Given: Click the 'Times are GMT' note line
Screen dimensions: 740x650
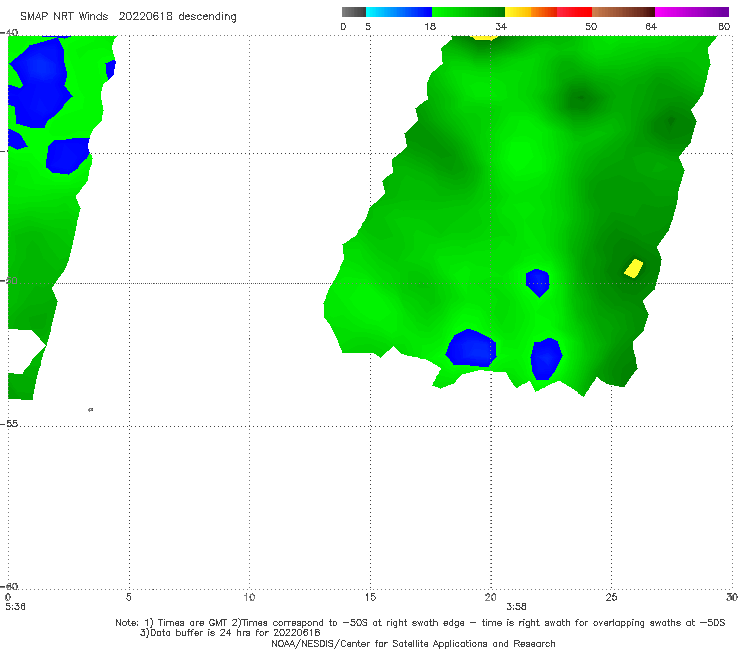Looking at the screenshot, I should click(420, 623).
